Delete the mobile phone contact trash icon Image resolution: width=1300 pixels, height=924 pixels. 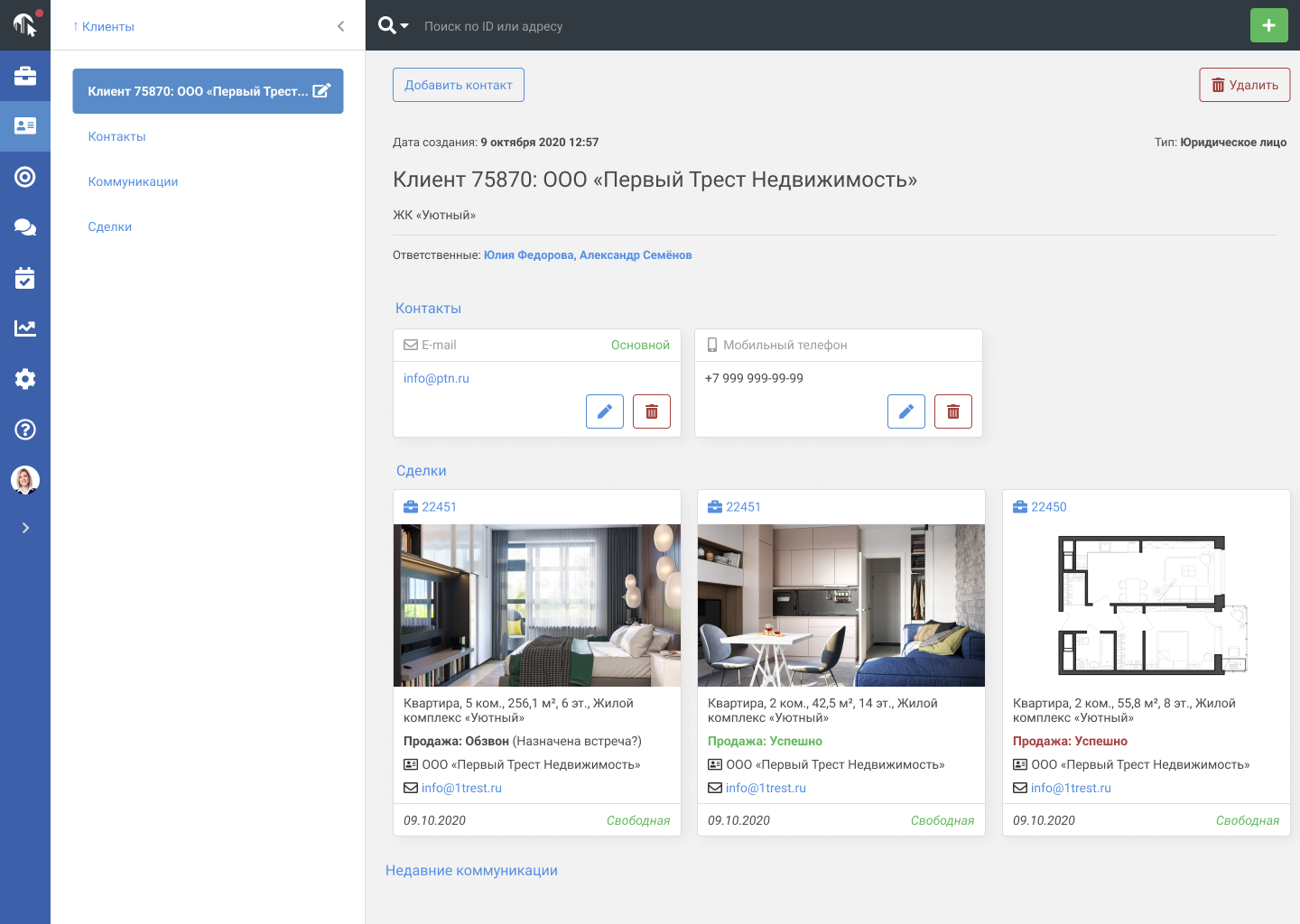tap(953, 411)
